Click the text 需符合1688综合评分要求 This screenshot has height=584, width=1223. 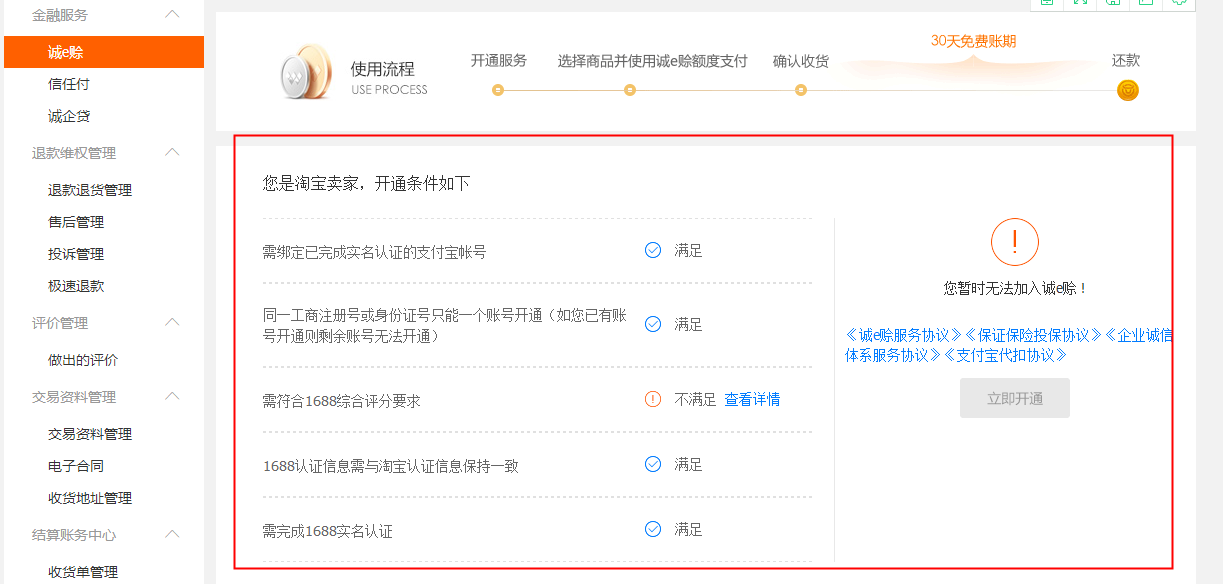[x=341, y=401]
